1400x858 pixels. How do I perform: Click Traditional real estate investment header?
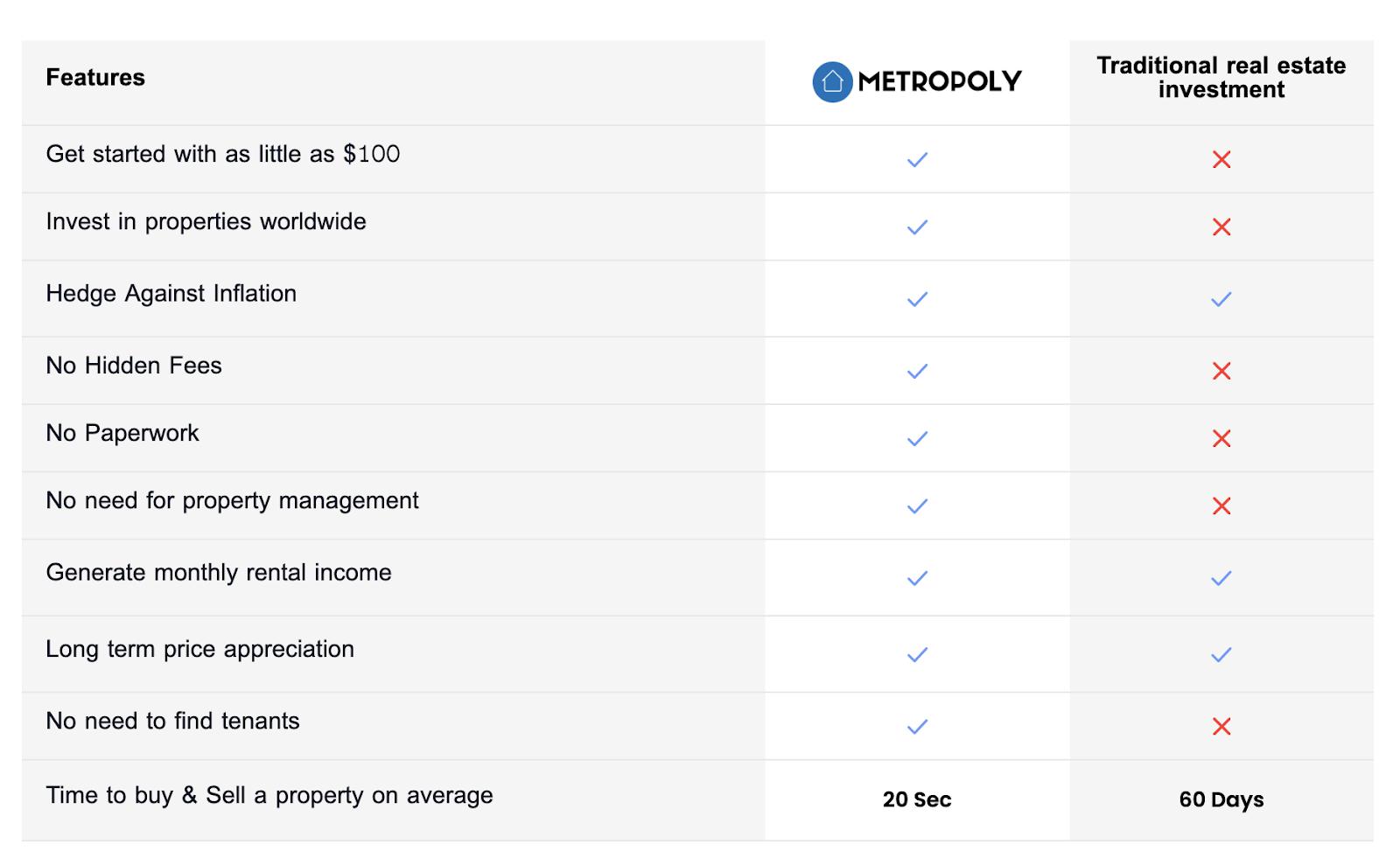[x=1221, y=78]
